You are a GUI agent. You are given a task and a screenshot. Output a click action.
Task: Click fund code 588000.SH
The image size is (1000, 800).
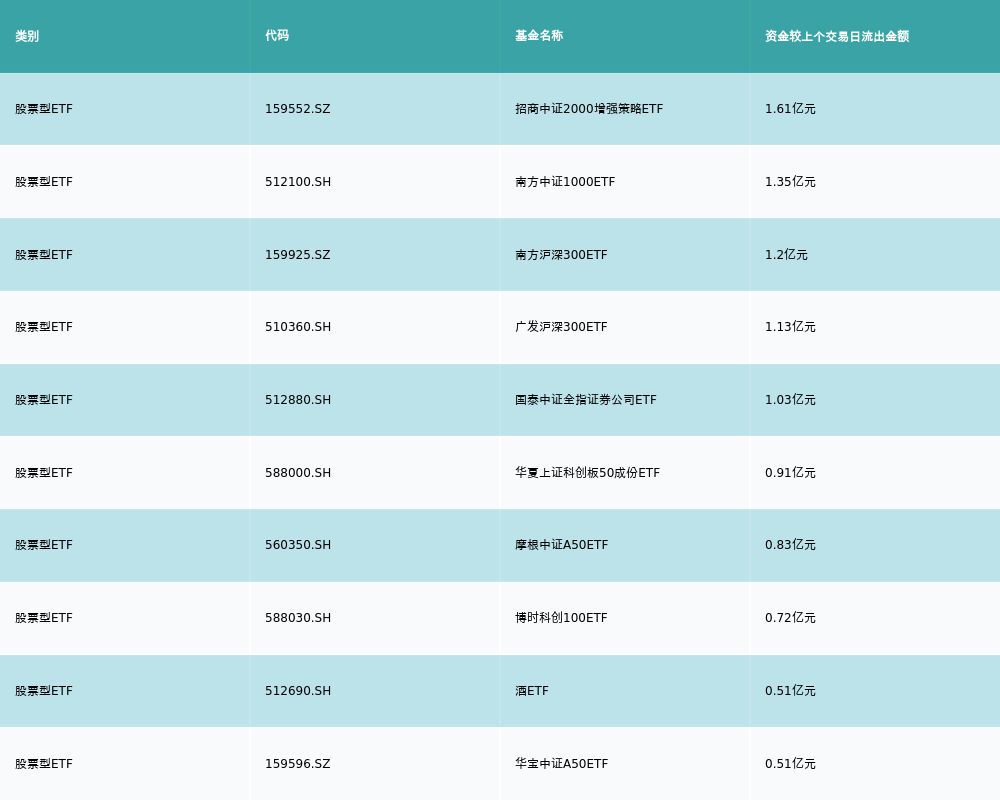(x=298, y=473)
